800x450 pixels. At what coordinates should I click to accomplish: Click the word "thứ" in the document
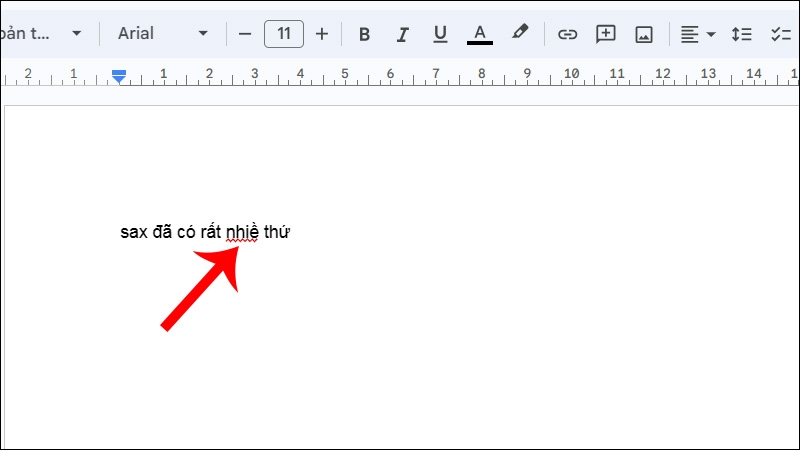(277, 232)
